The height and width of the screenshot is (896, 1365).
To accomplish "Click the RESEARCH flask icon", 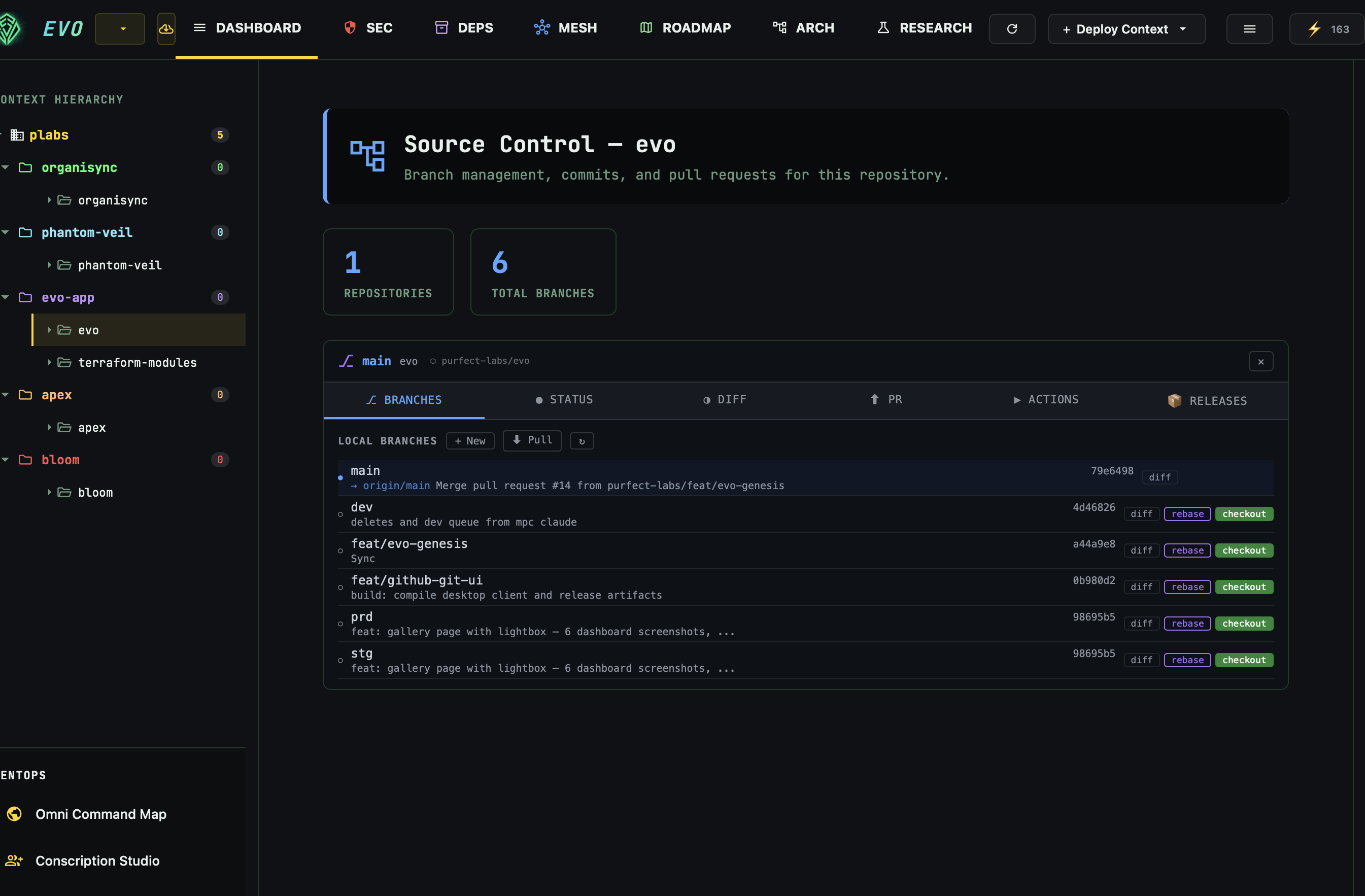I will (x=883, y=27).
